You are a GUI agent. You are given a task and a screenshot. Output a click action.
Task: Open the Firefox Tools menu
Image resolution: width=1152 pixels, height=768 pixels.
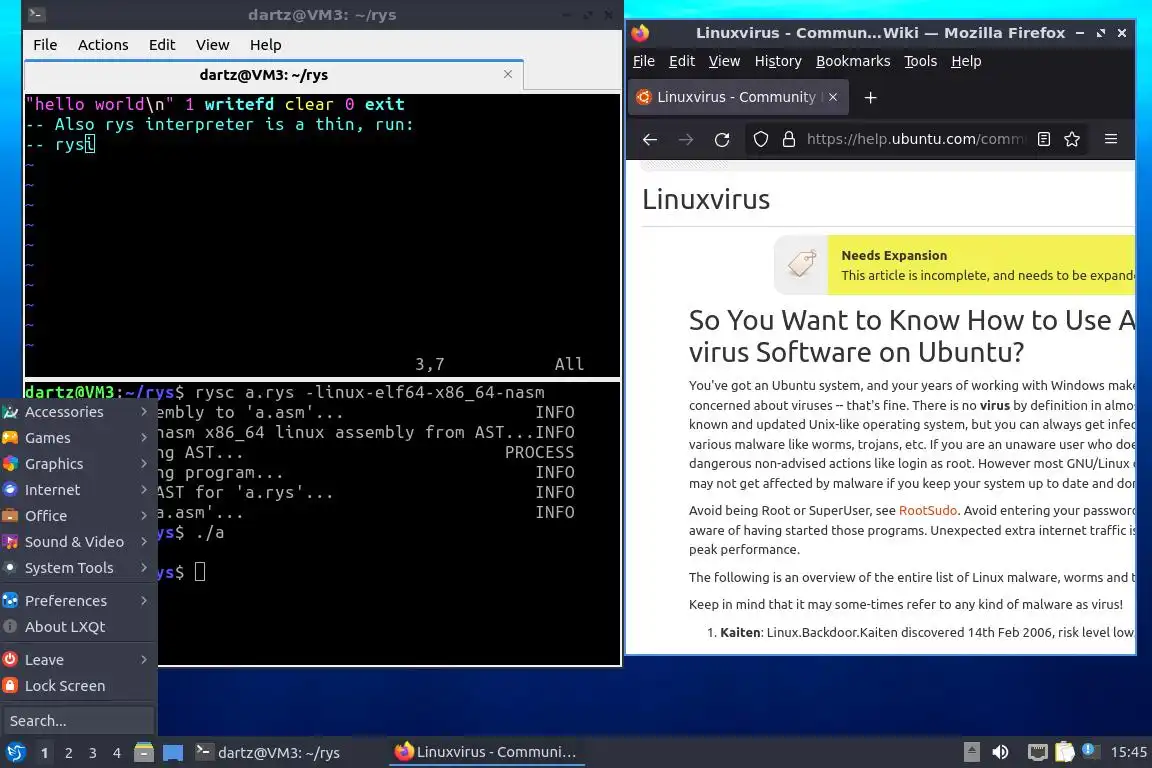920,61
